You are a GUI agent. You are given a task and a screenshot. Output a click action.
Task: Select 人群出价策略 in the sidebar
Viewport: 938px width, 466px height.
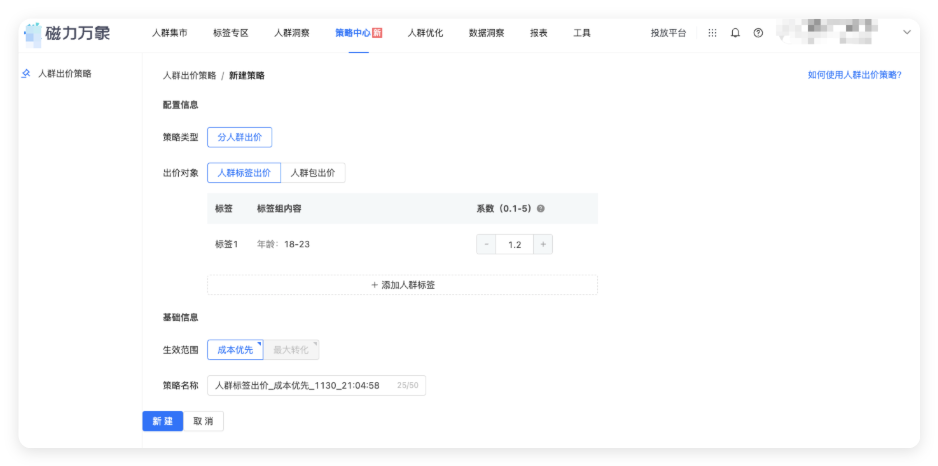[x=65, y=74]
